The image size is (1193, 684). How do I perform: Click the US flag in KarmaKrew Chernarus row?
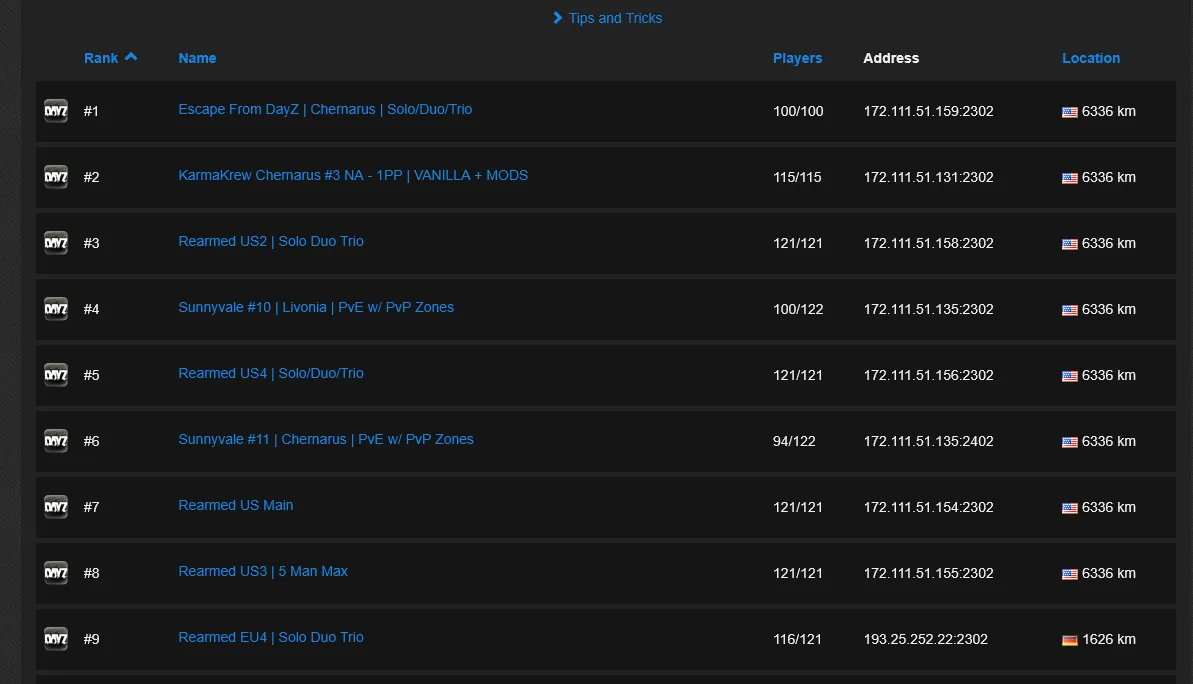pyautogui.click(x=1070, y=178)
